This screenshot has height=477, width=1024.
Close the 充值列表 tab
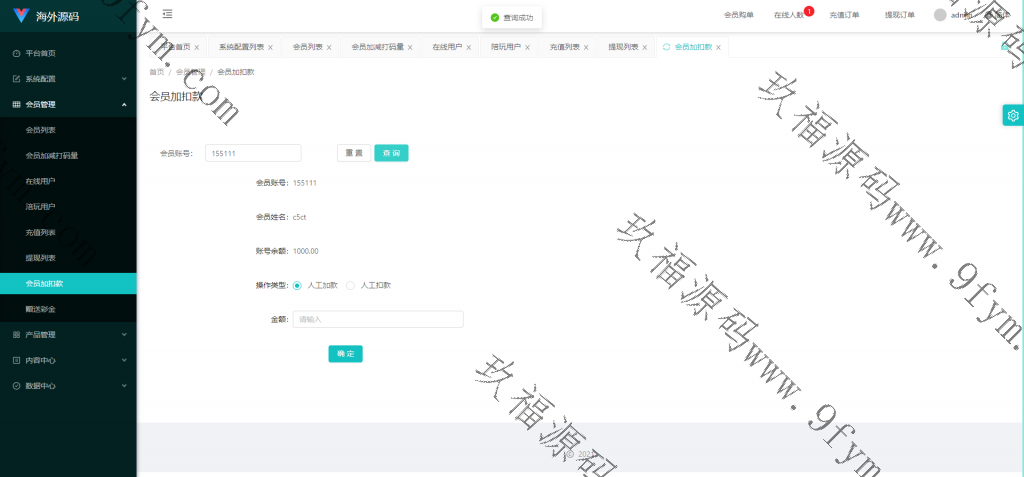pyautogui.click(x=588, y=47)
